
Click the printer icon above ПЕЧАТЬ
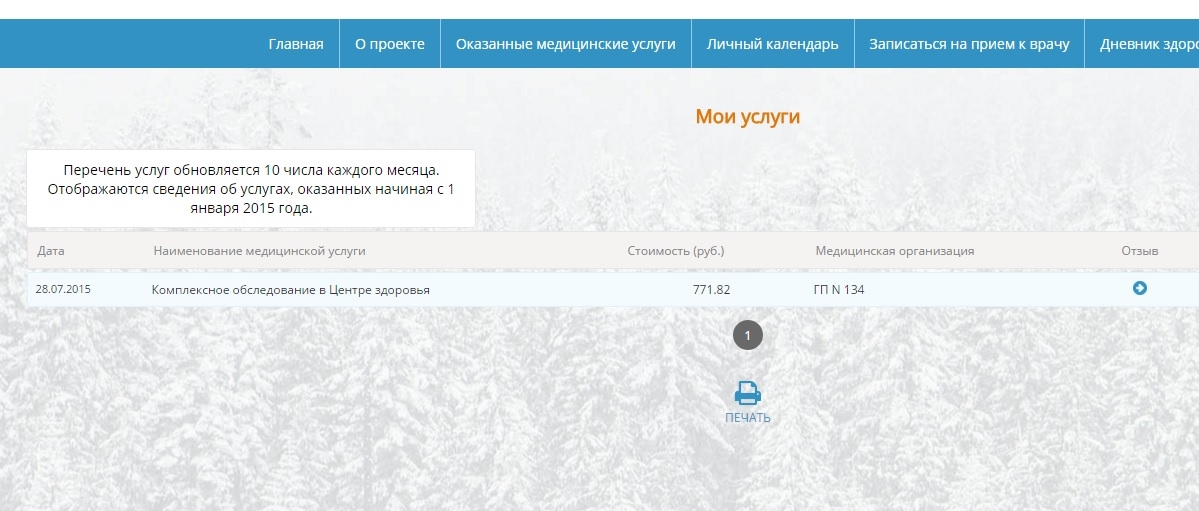748,393
